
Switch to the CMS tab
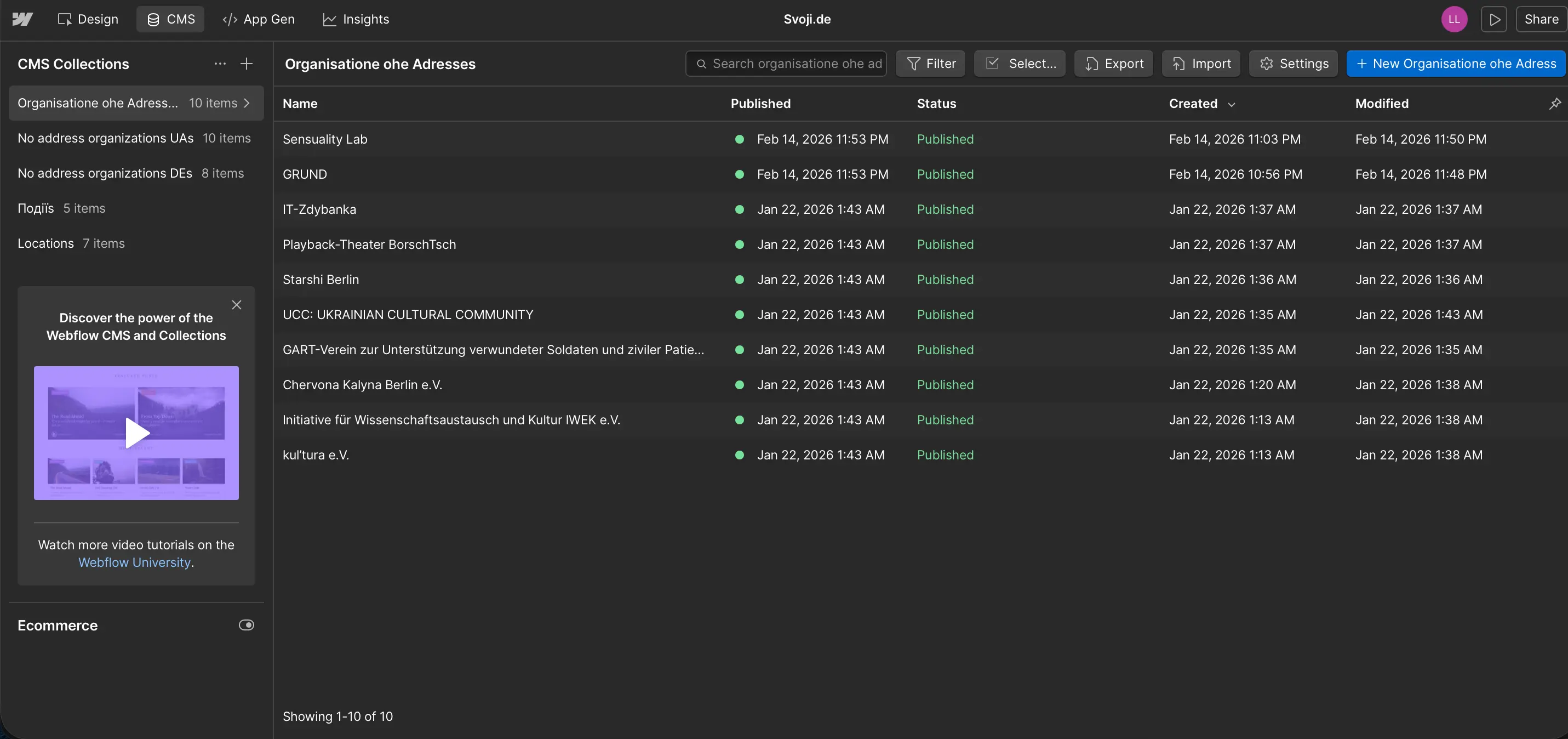coord(170,19)
